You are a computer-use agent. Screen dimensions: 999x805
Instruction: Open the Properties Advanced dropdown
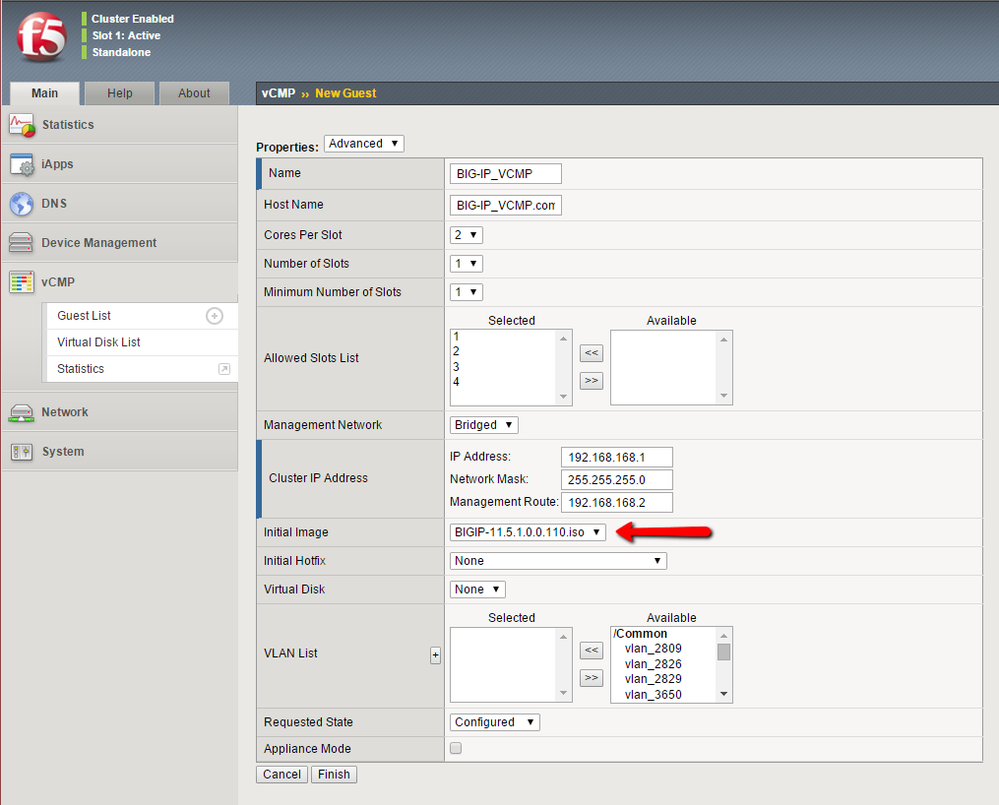(364, 144)
